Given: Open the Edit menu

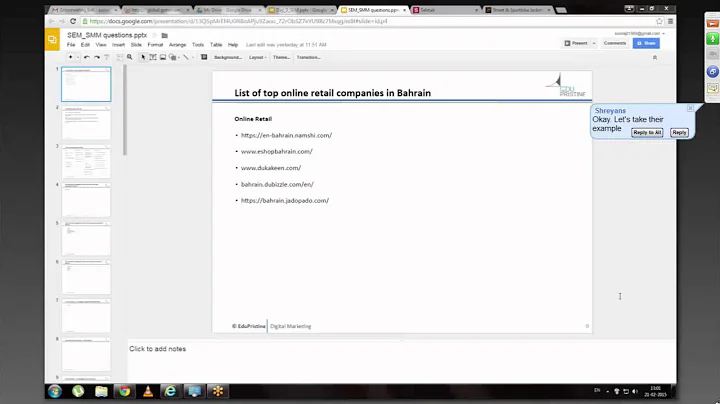Looking at the screenshot, I should pos(85,45).
